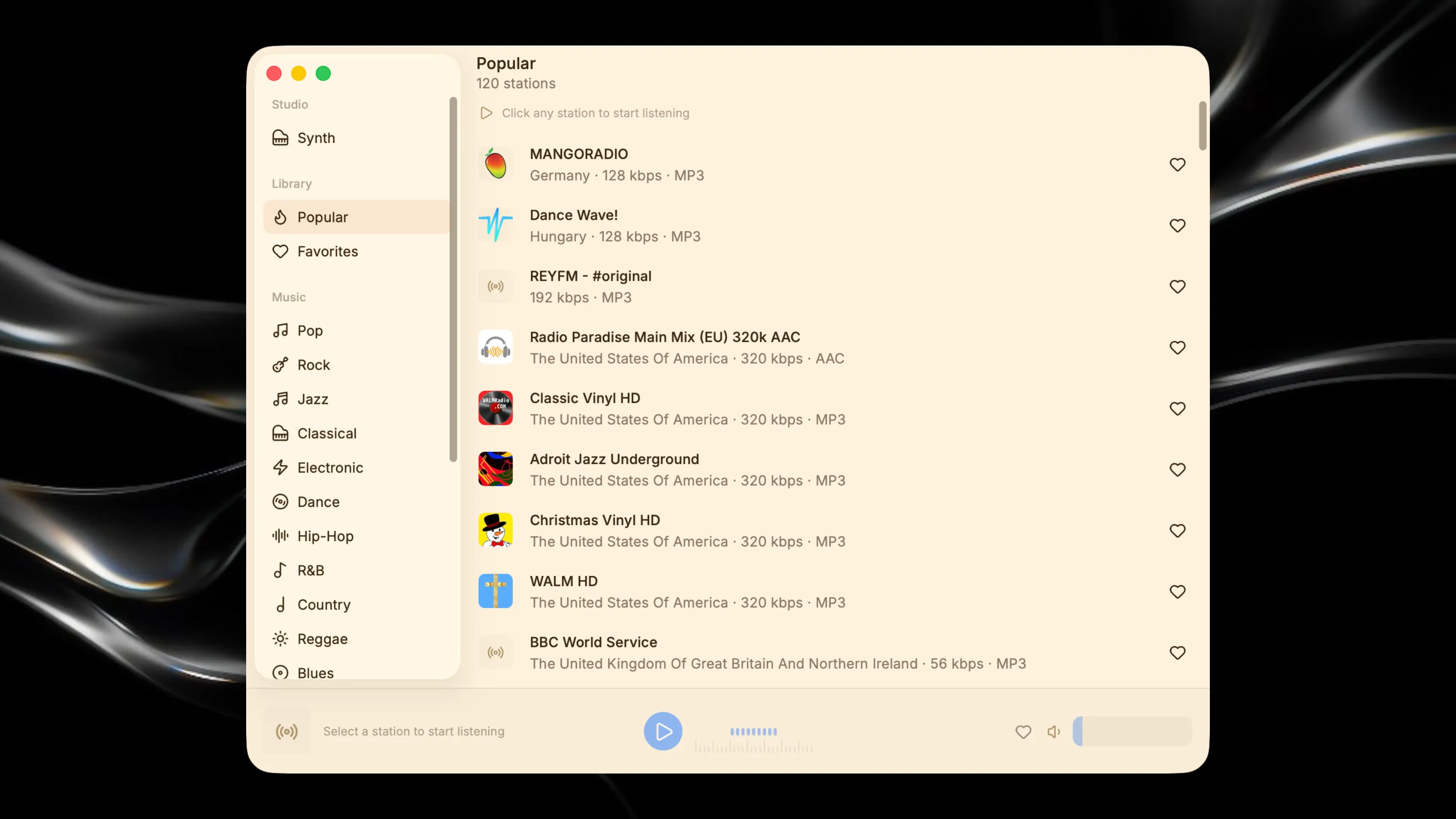Click the Classic Vinyl HD record logo
Screen dimensions: 1456x819
(495, 409)
